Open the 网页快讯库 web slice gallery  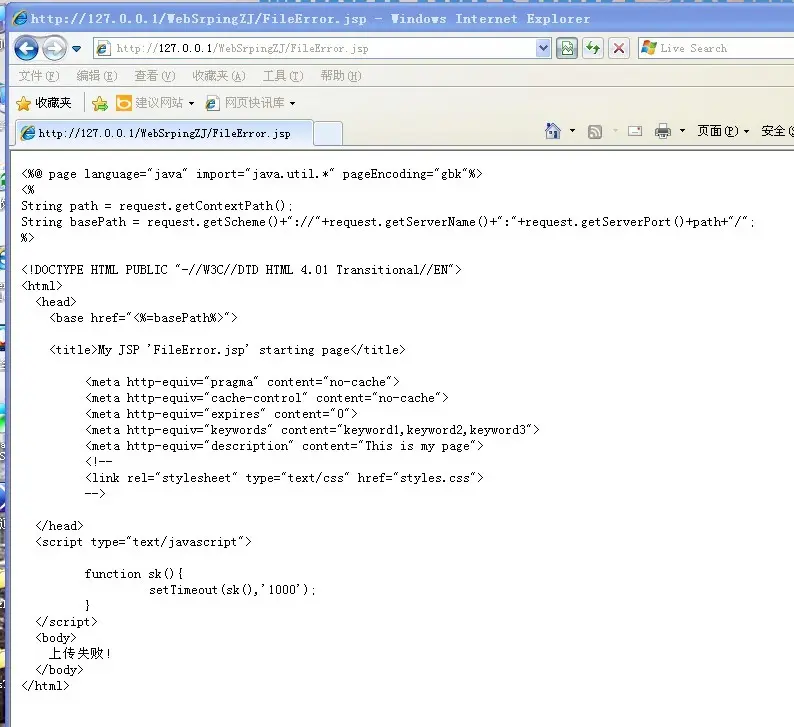pyautogui.click(x=250, y=103)
